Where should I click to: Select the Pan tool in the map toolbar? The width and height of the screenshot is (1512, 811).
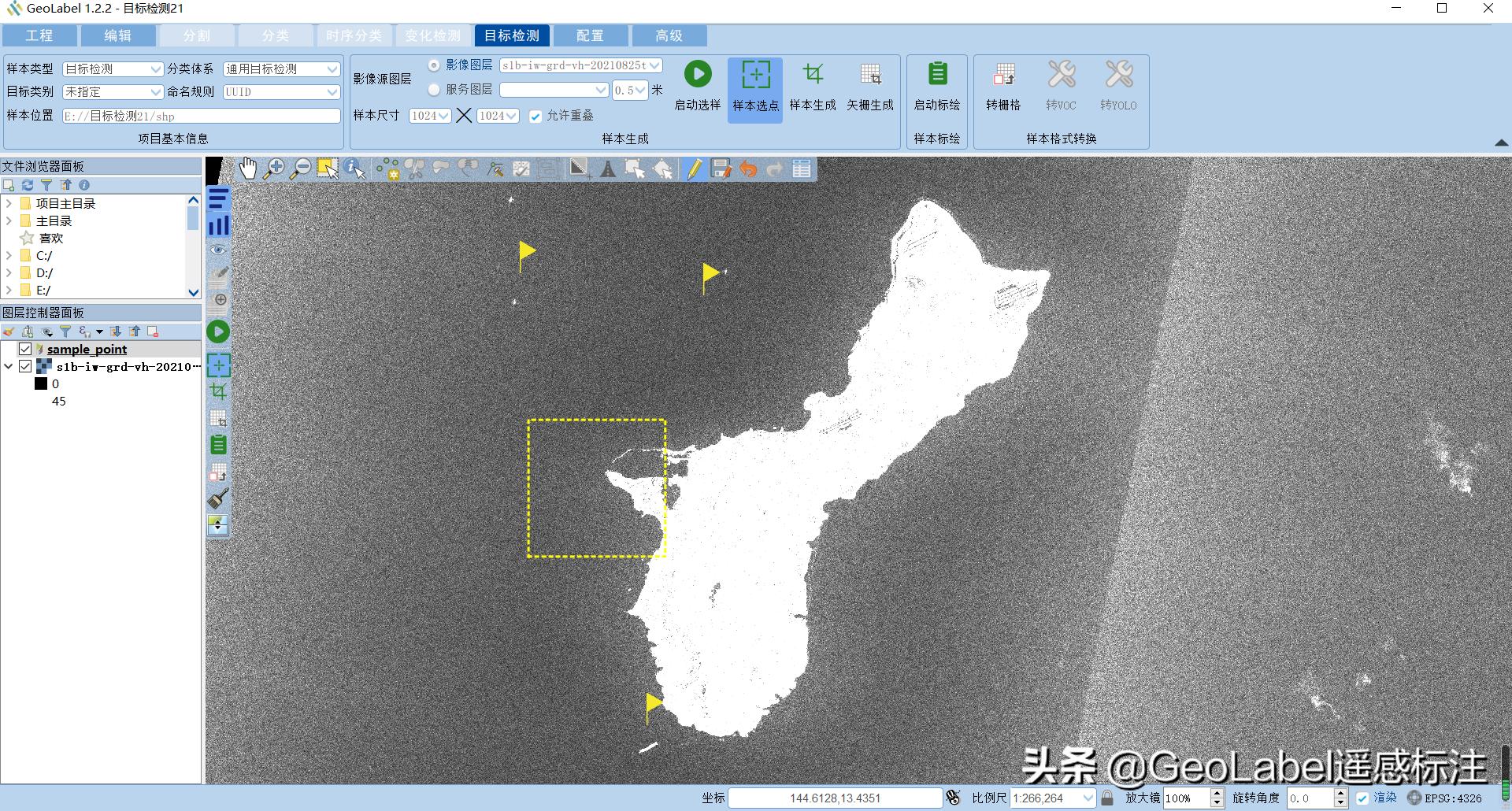247,168
